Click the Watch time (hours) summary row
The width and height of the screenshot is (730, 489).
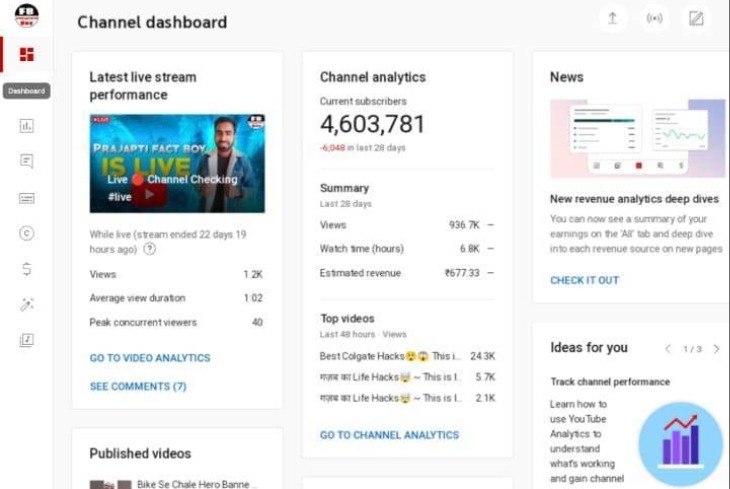tap(406, 249)
